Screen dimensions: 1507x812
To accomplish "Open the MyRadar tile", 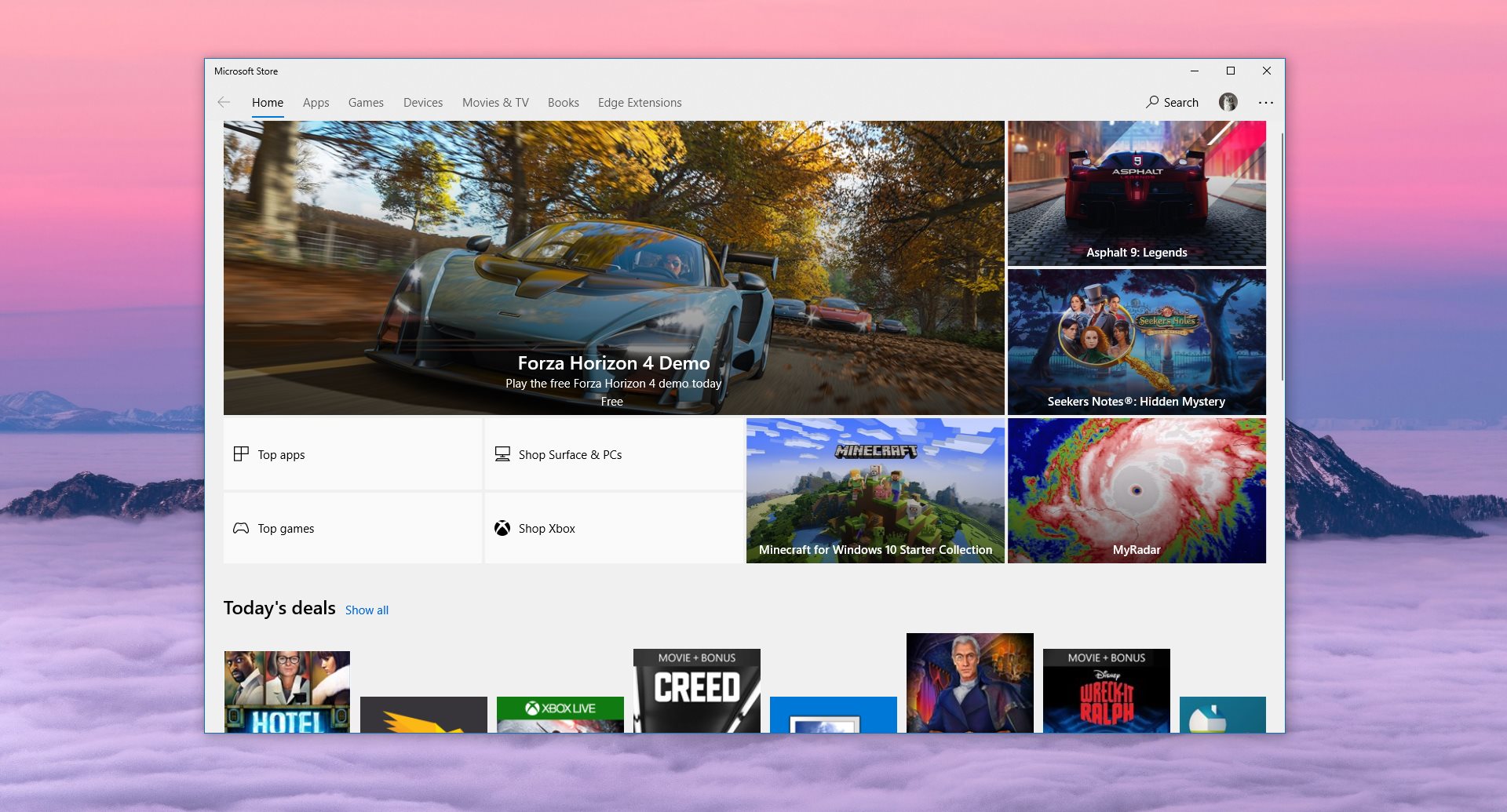I will pyautogui.click(x=1137, y=490).
